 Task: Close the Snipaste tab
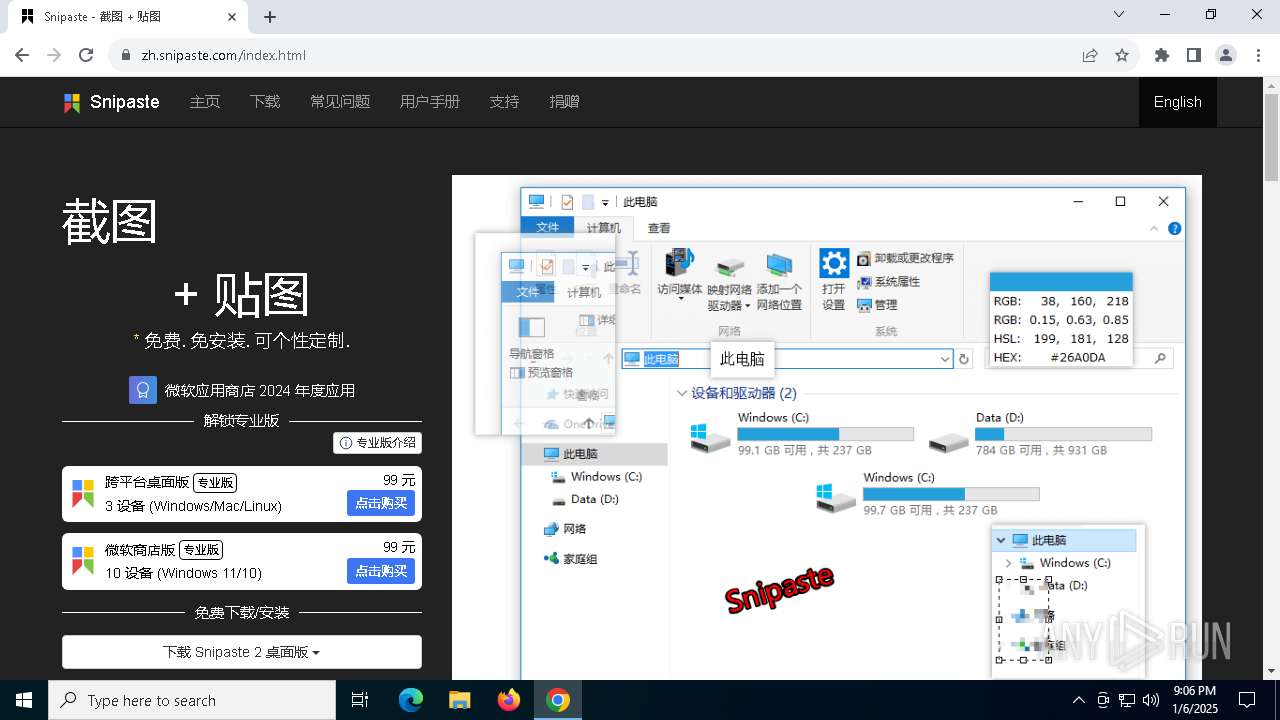232,17
